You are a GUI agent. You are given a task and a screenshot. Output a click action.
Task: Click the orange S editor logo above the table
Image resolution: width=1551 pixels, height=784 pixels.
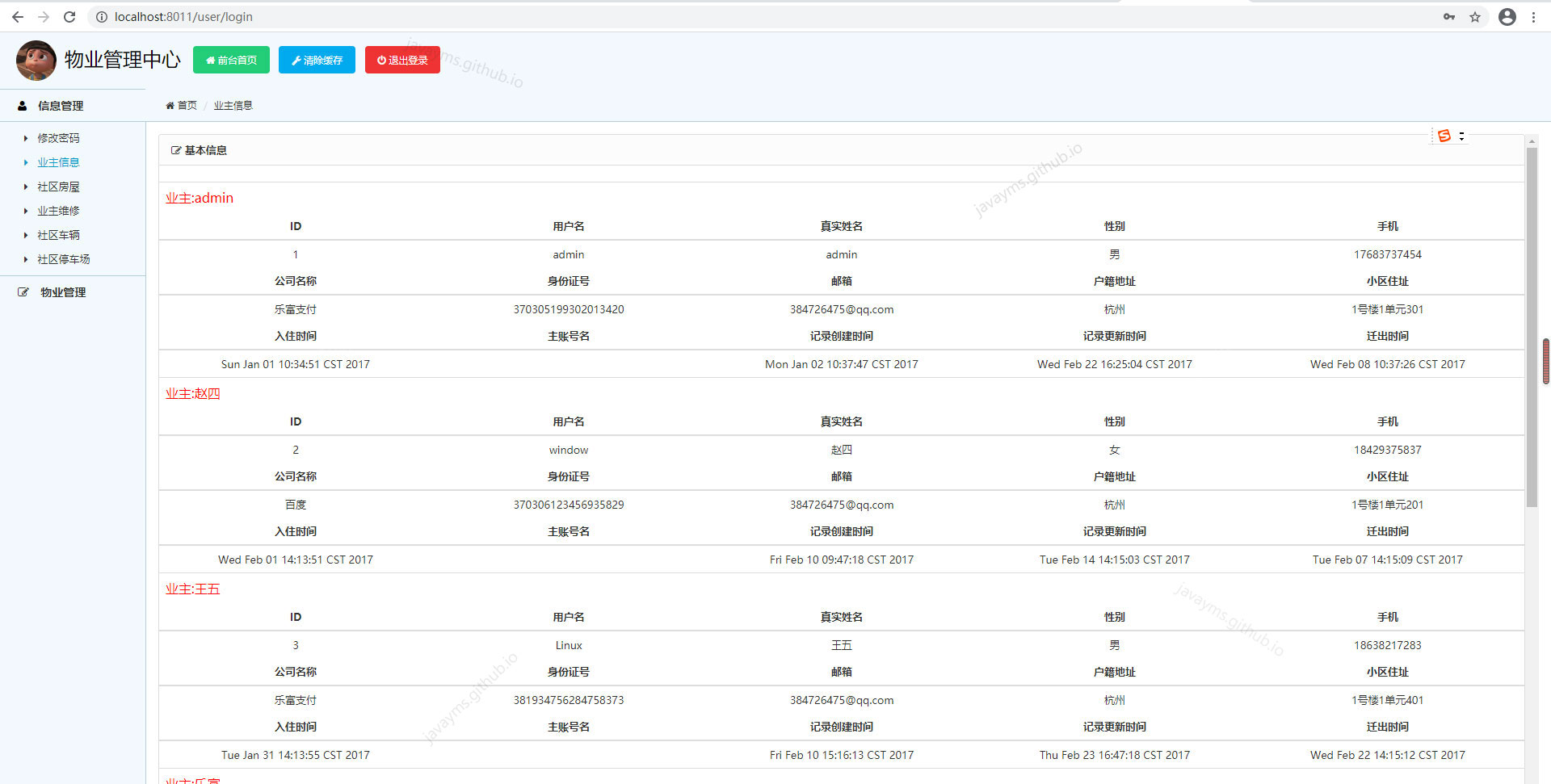(x=1444, y=136)
